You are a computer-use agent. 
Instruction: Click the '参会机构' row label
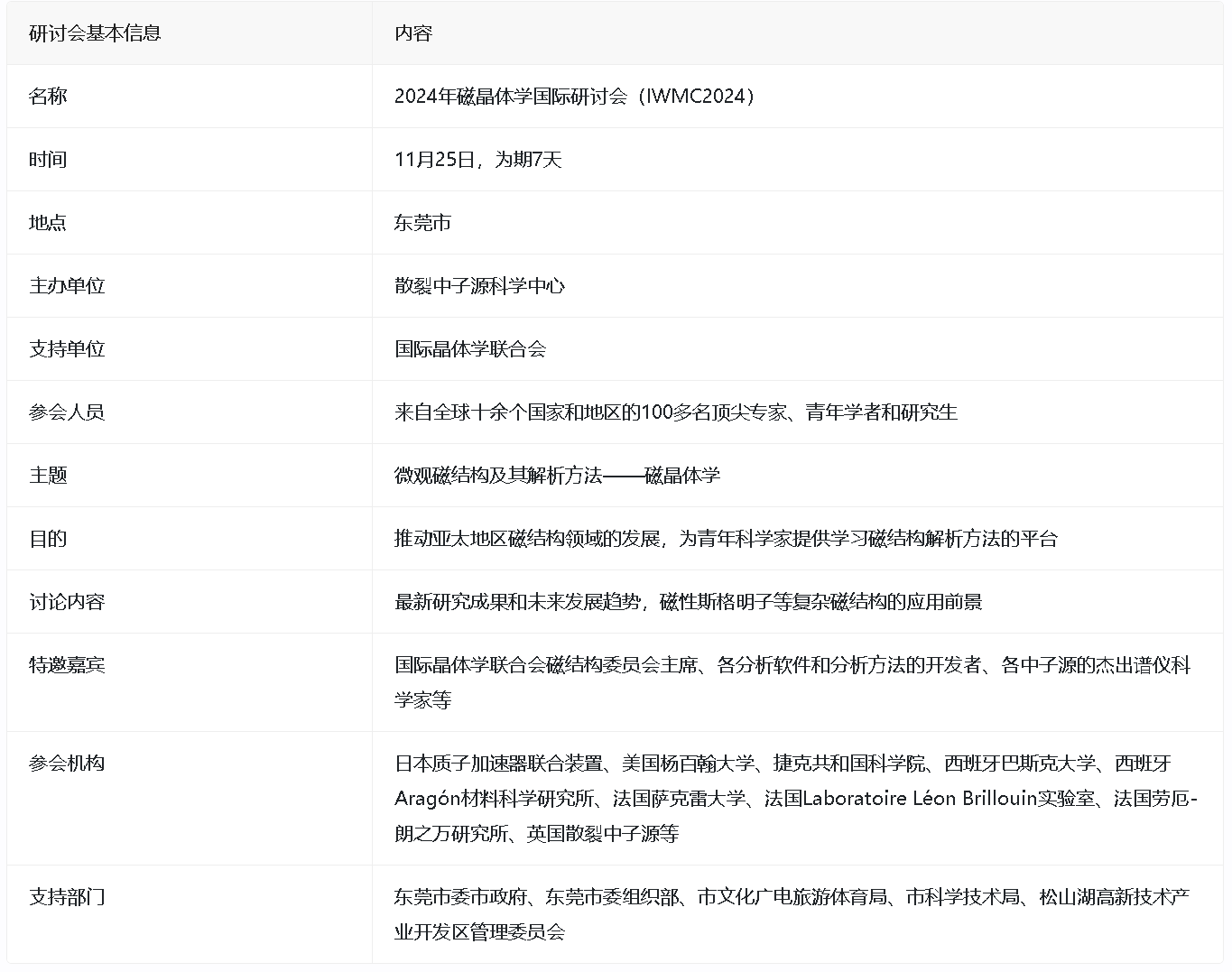click(x=67, y=764)
